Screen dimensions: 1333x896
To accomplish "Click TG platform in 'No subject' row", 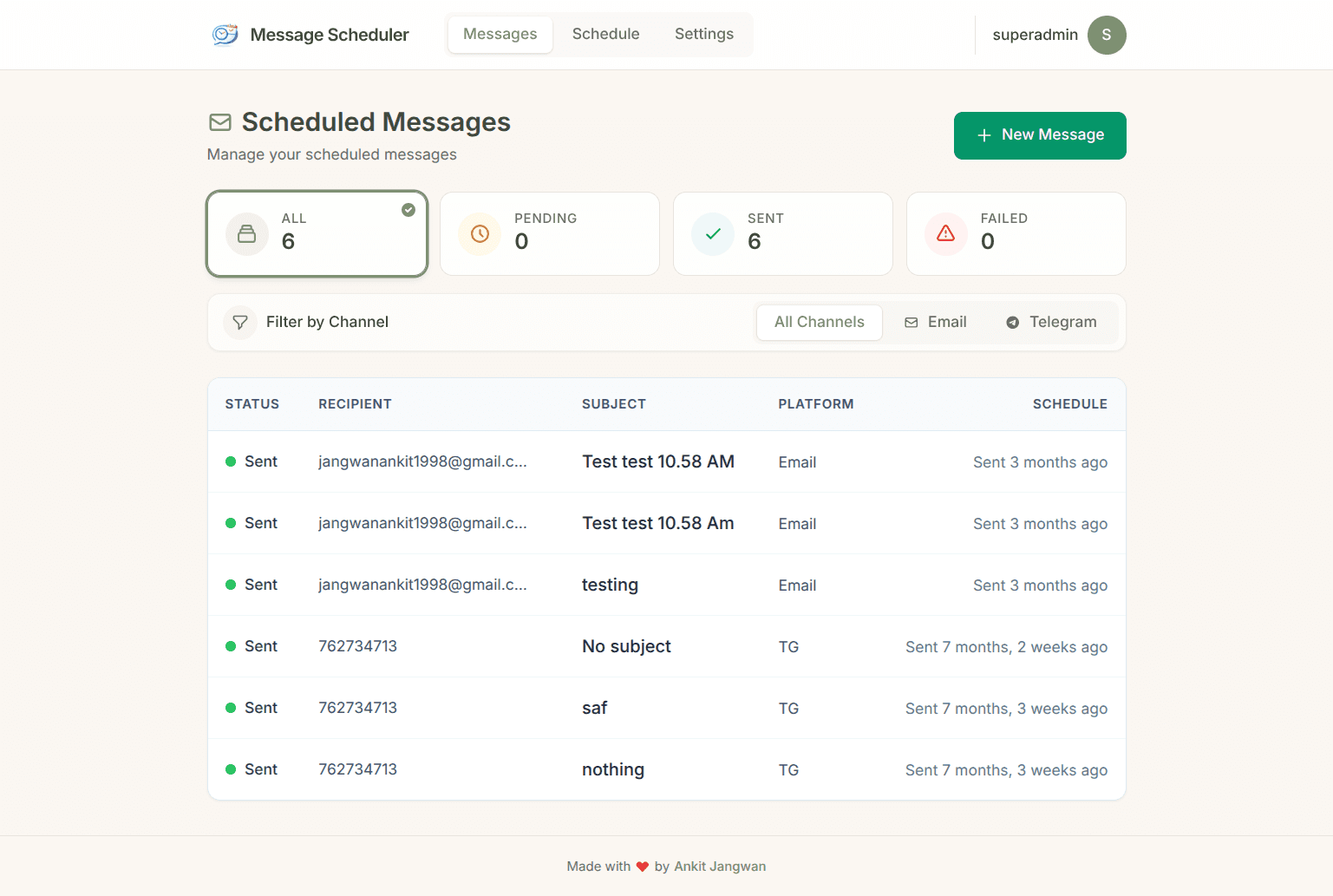I will pos(788,647).
